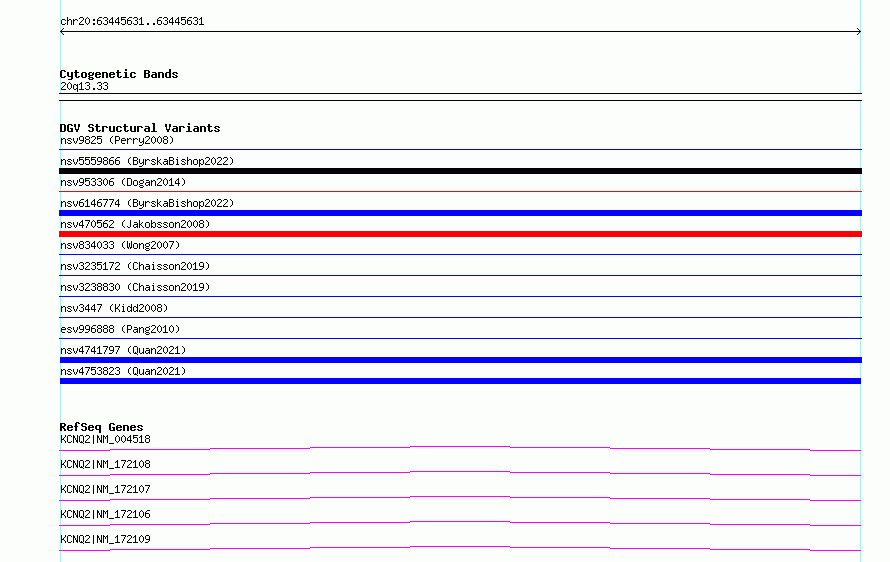Image resolution: width=890 pixels, height=562 pixels.
Task: Select the thick blue nsv4753823 variant bar
Action: tap(460, 381)
